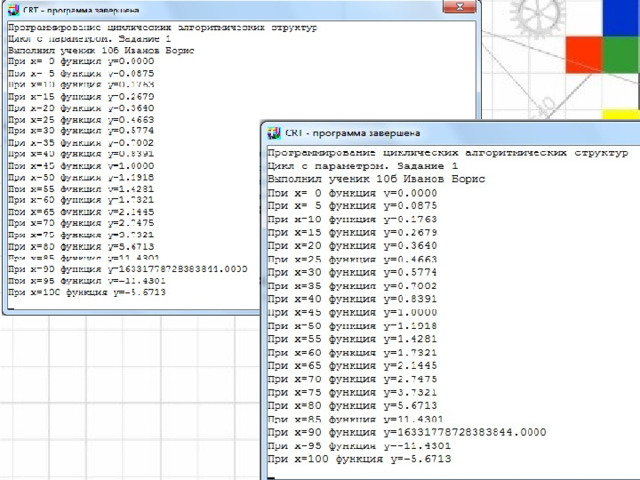
Task: Click the CRT icon in the back window title bar
Action: 12,9
